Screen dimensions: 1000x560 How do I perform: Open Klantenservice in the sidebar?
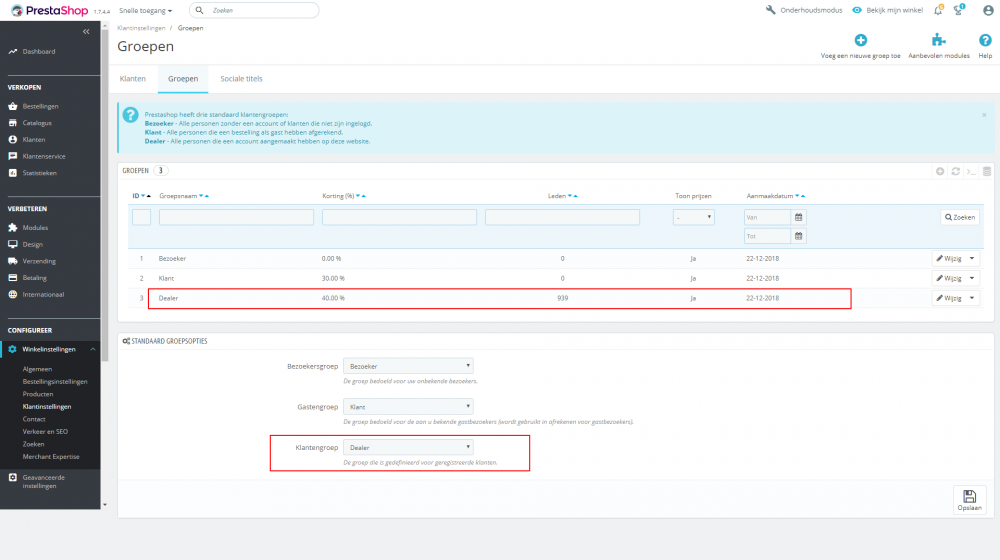[x=43, y=156]
